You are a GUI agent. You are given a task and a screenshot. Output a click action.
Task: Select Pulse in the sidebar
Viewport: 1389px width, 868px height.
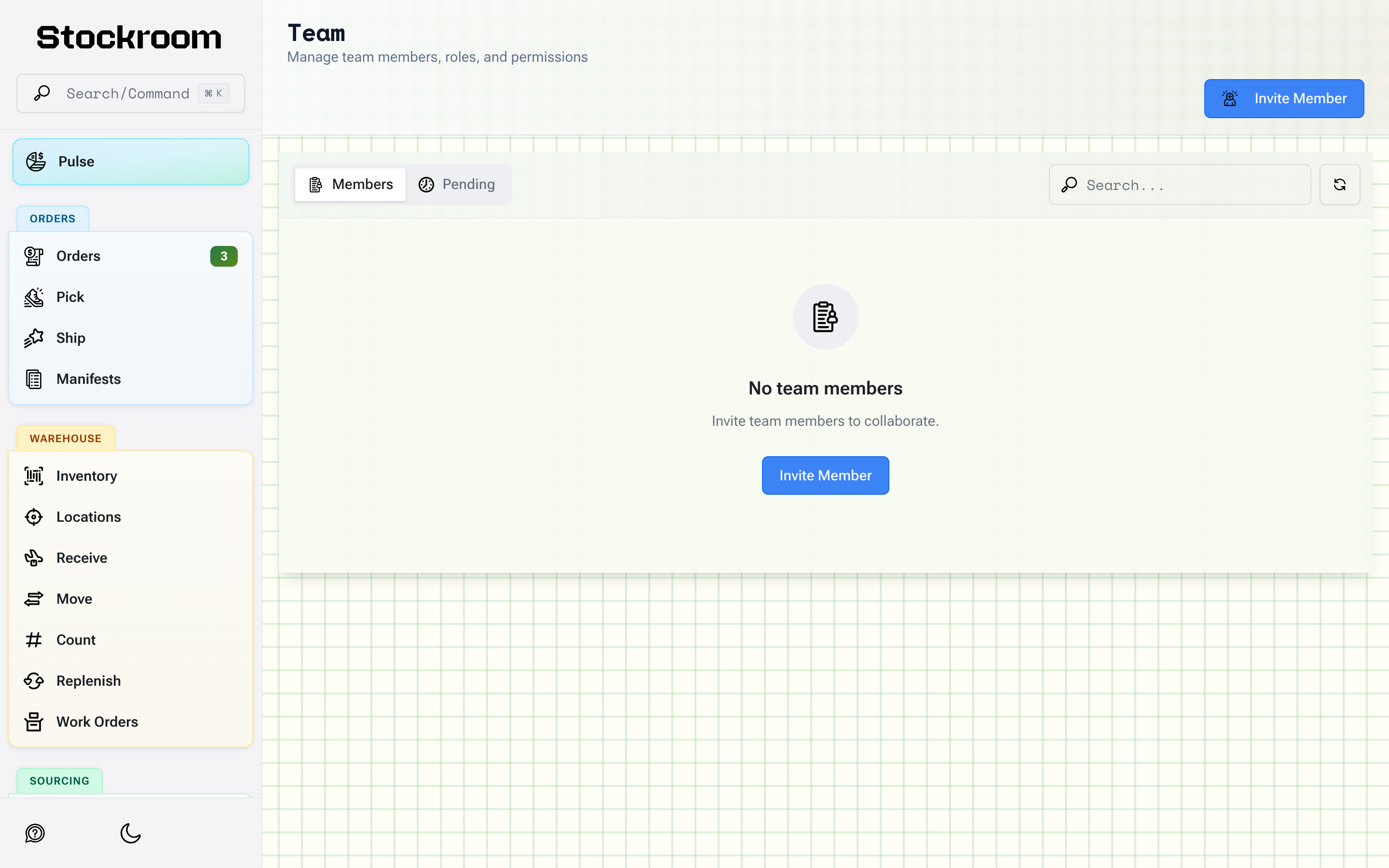pyautogui.click(x=131, y=162)
